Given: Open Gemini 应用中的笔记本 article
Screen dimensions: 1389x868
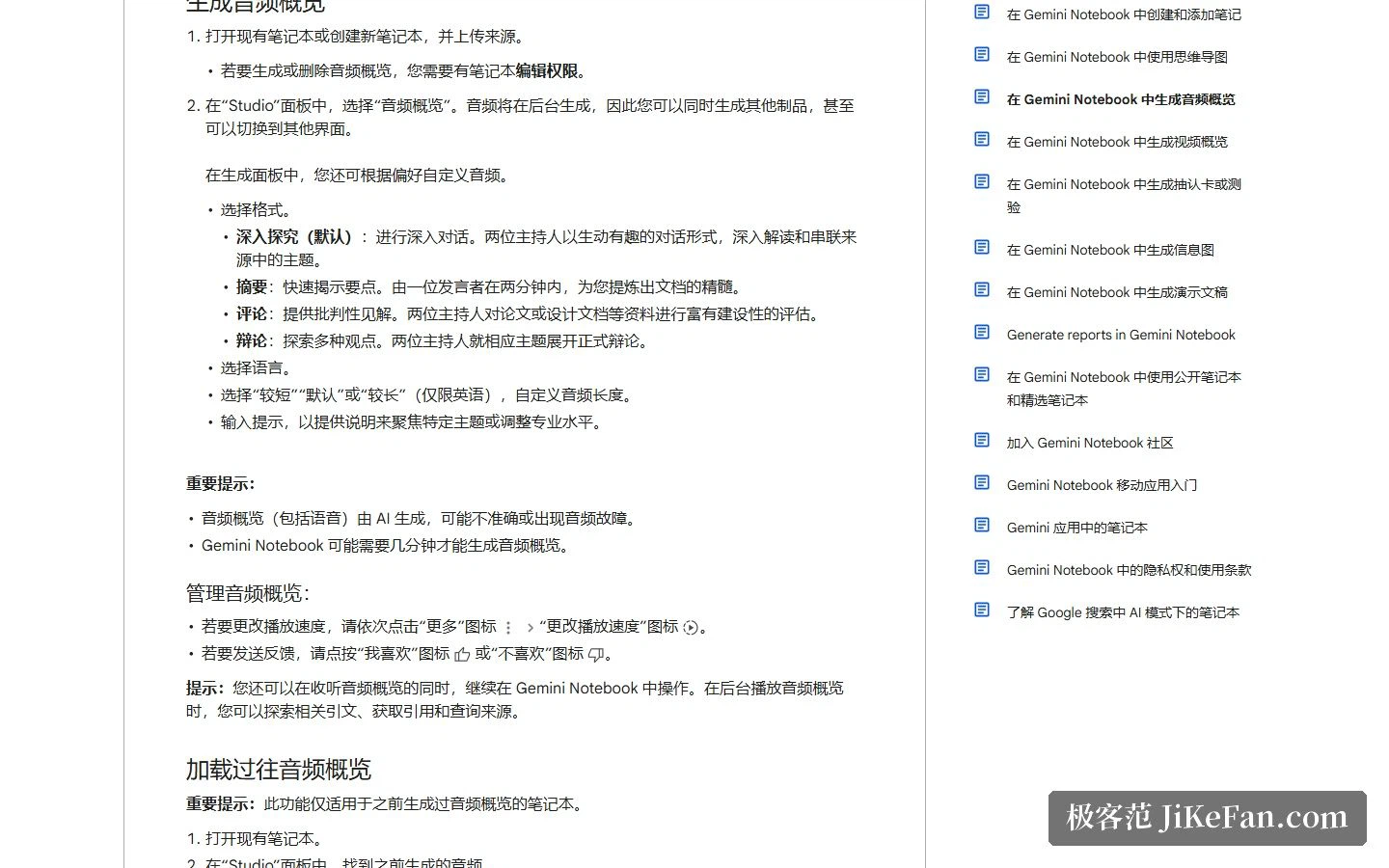Looking at the screenshot, I should click(x=1076, y=528).
